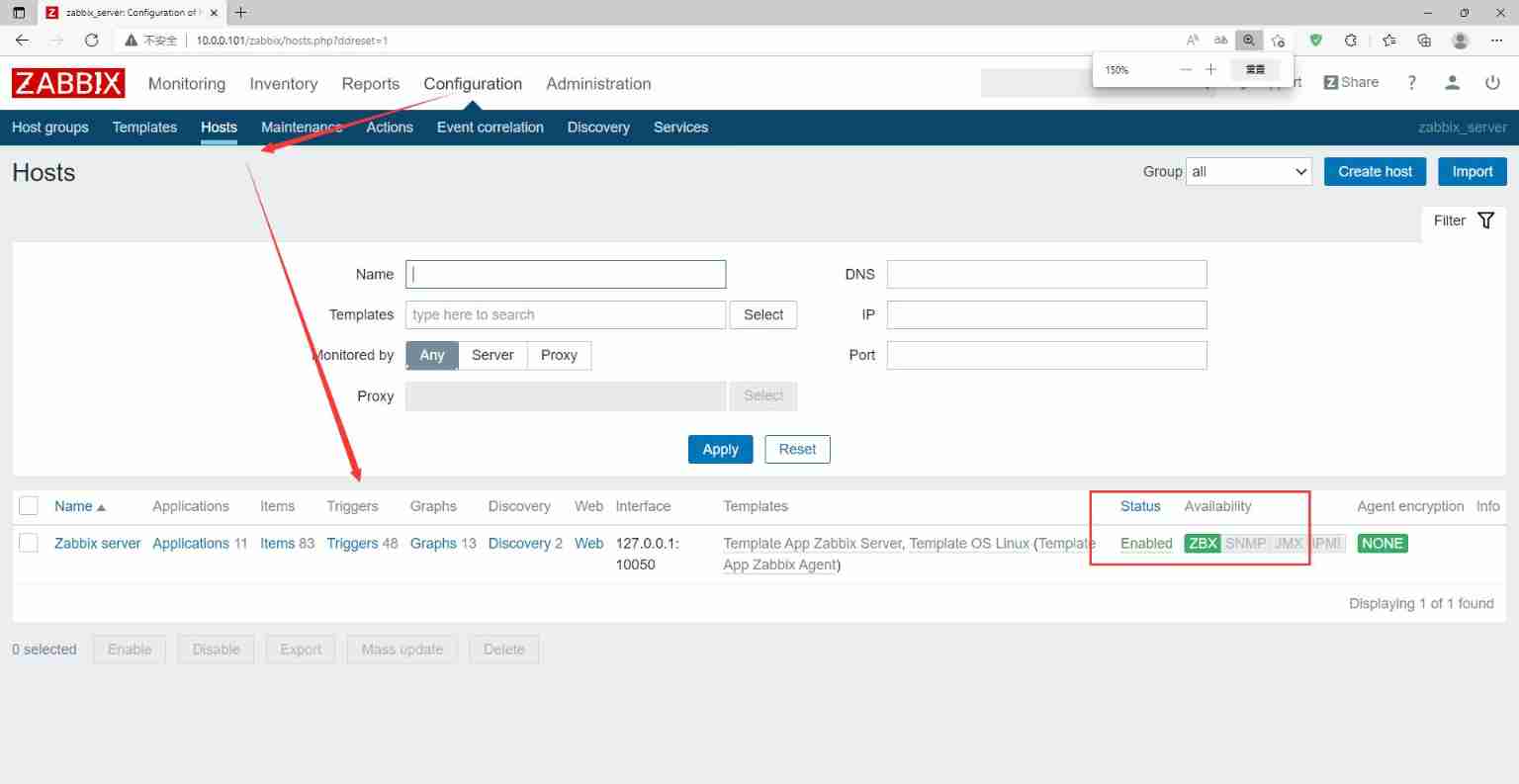Open the Administration menu
The image size is (1519, 784).
click(598, 84)
